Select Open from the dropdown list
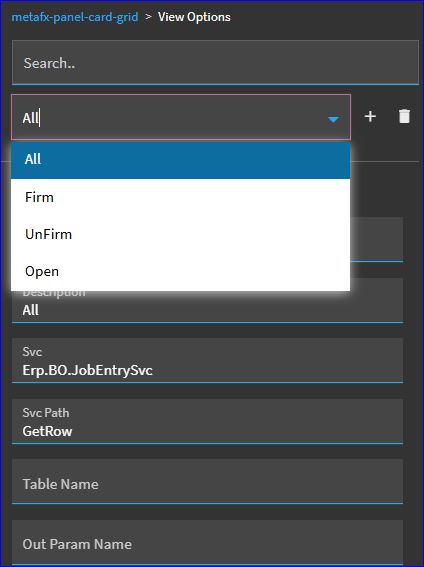The height and width of the screenshot is (567, 424). (x=180, y=272)
